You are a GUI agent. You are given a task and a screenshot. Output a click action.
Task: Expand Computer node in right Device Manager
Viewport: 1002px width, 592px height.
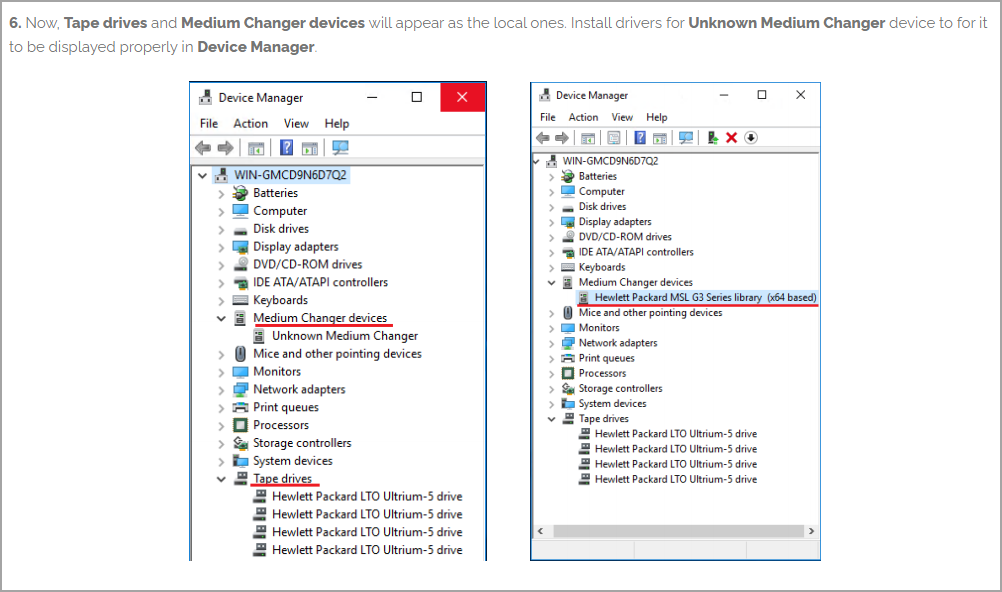551,192
